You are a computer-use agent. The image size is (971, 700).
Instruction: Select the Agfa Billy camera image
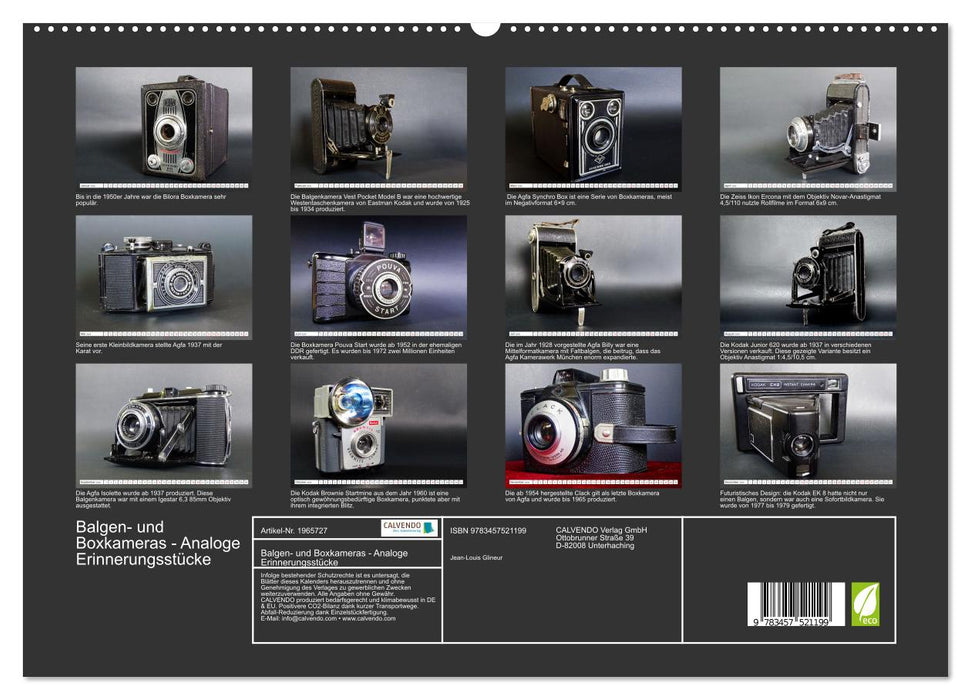point(593,273)
